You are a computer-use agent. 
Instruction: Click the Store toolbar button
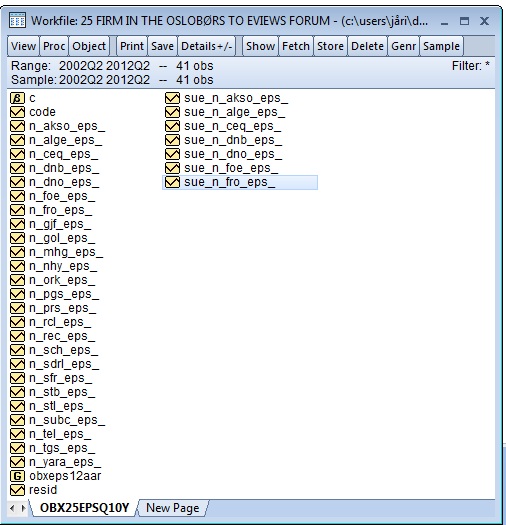[330, 46]
